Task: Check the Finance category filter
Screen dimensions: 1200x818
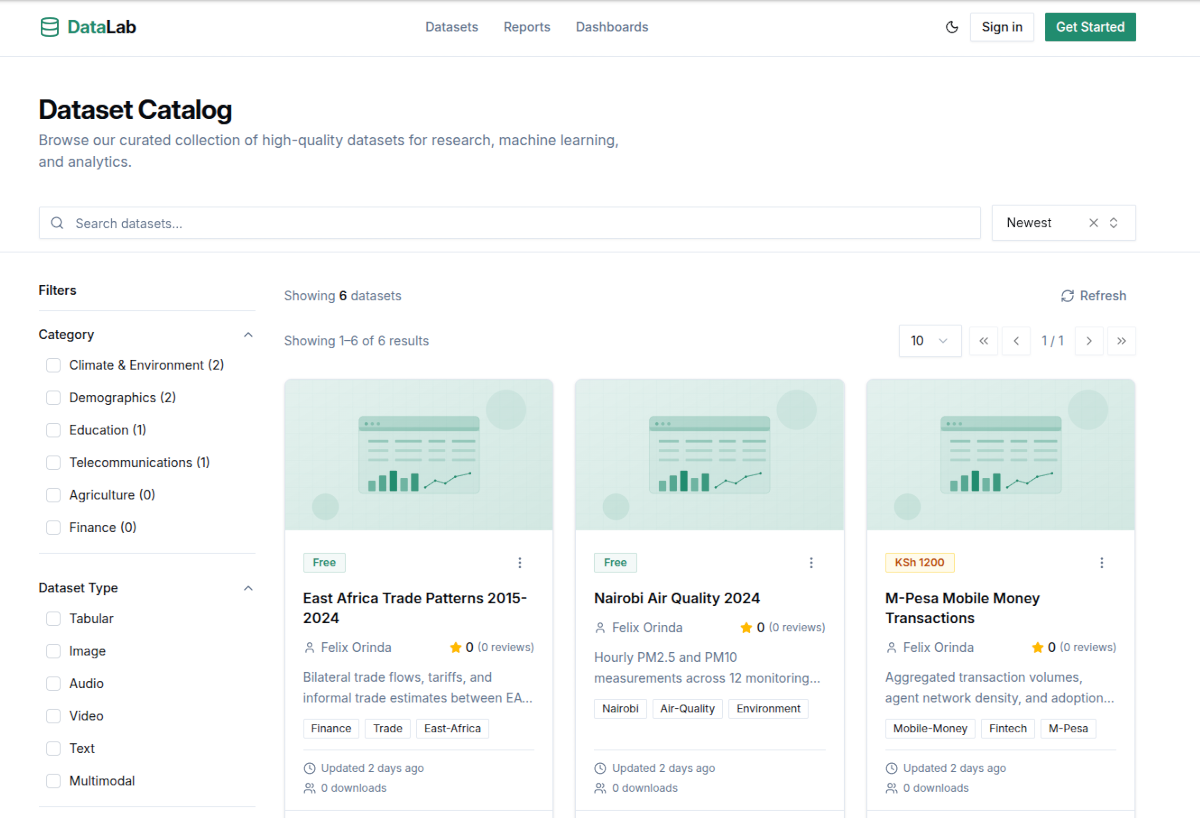Action: (54, 528)
